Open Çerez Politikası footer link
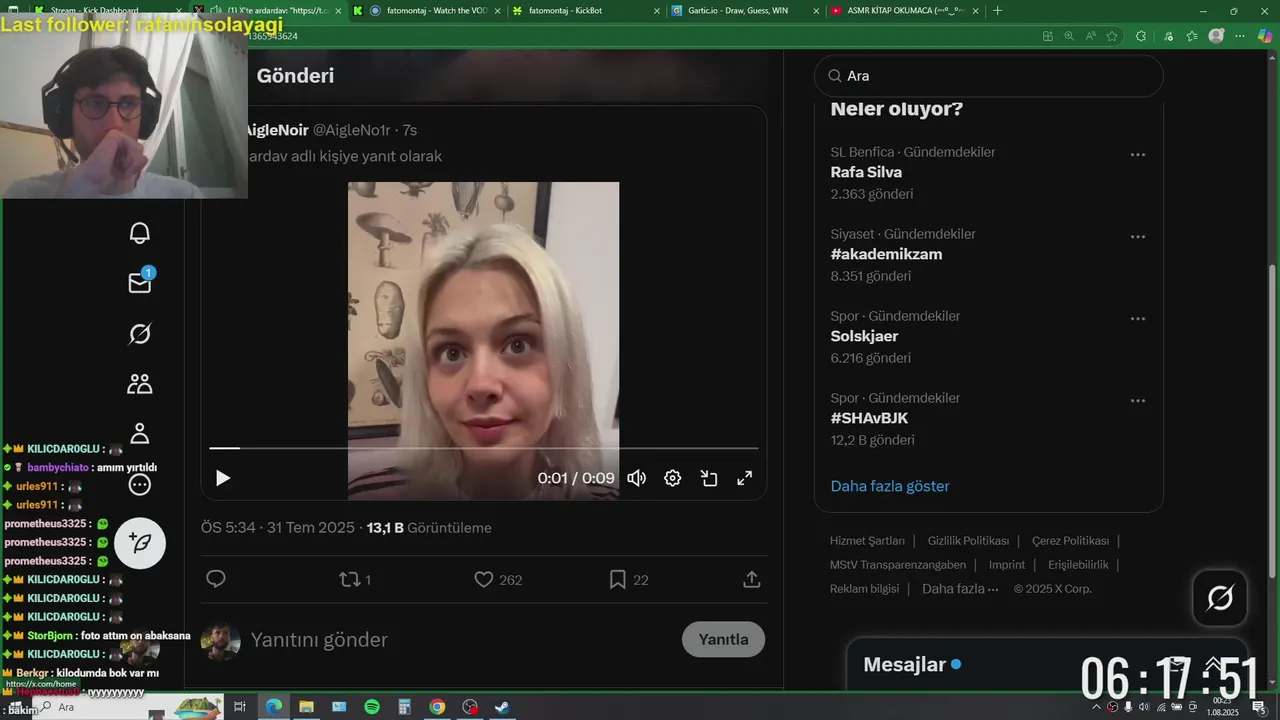The width and height of the screenshot is (1280, 720). [x=1070, y=540]
